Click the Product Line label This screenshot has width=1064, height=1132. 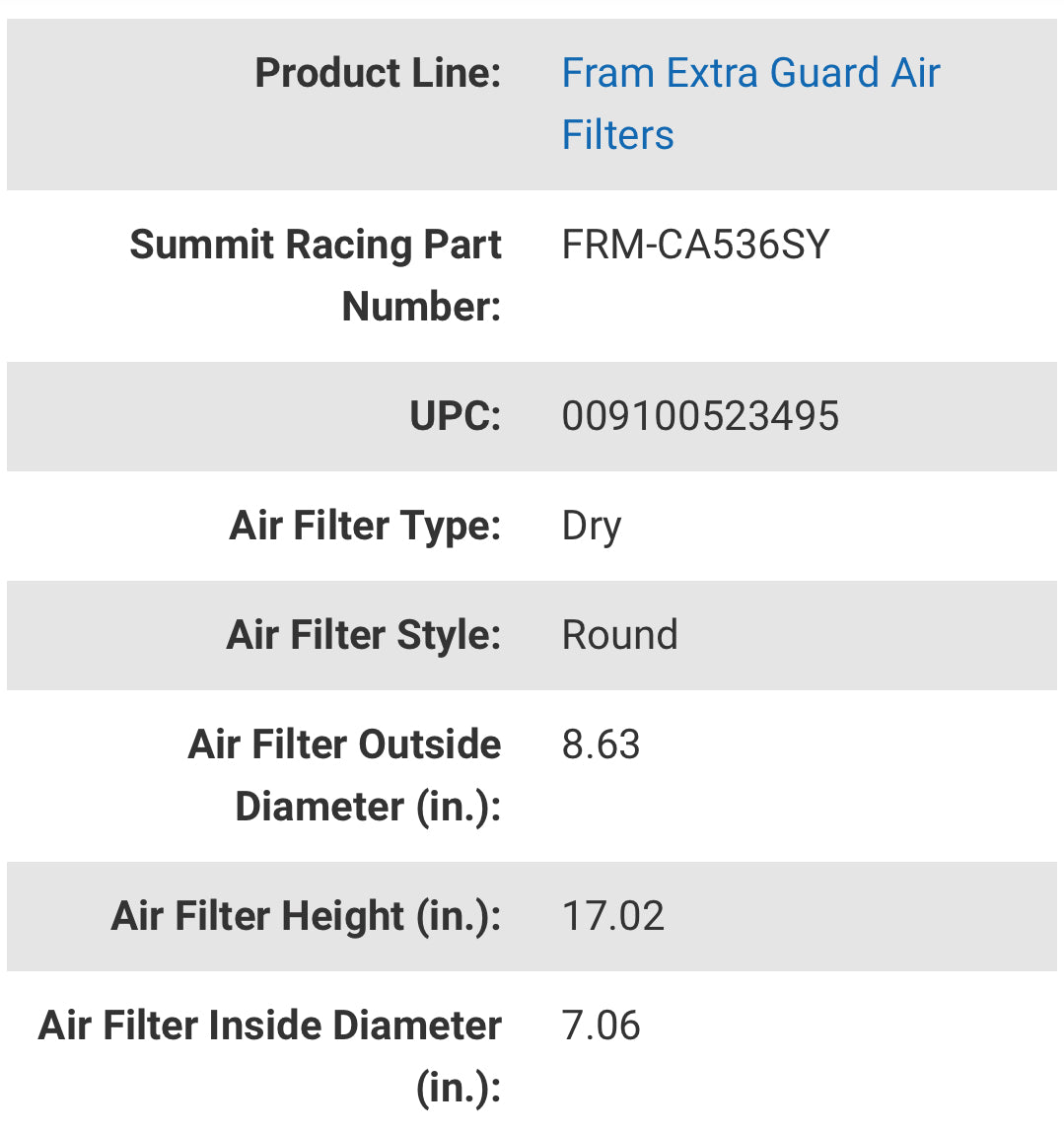378,73
